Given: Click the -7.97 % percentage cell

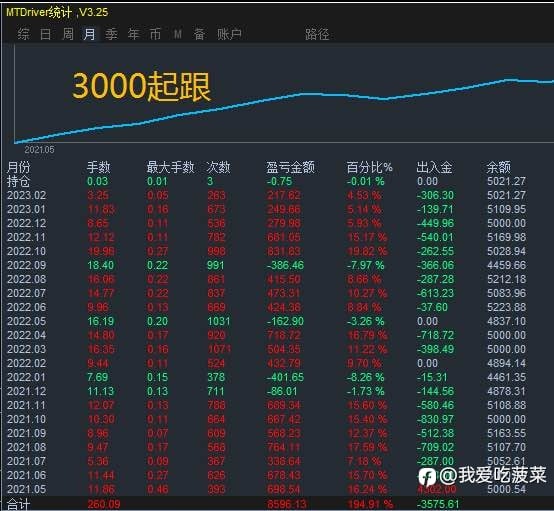Looking at the screenshot, I should (x=365, y=265).
